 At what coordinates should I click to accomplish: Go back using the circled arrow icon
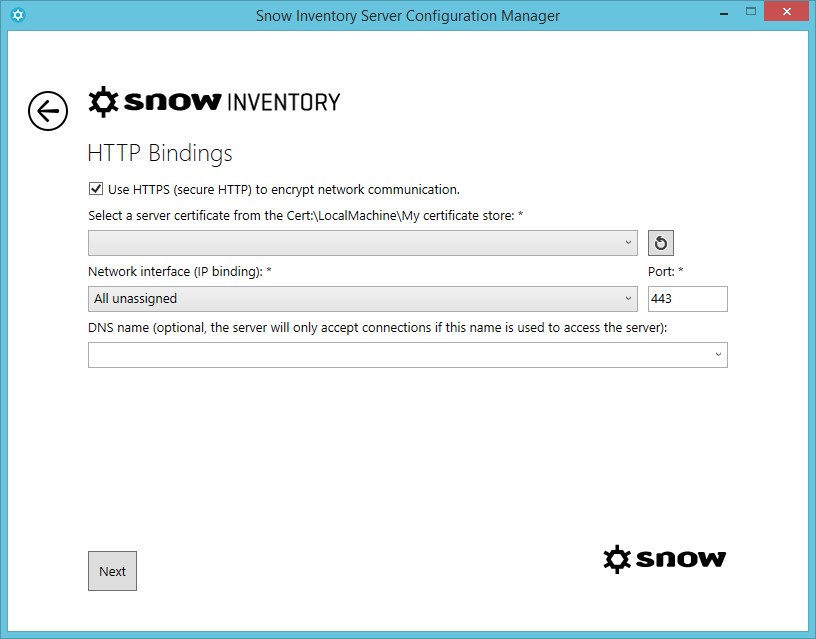coord(48,111)
